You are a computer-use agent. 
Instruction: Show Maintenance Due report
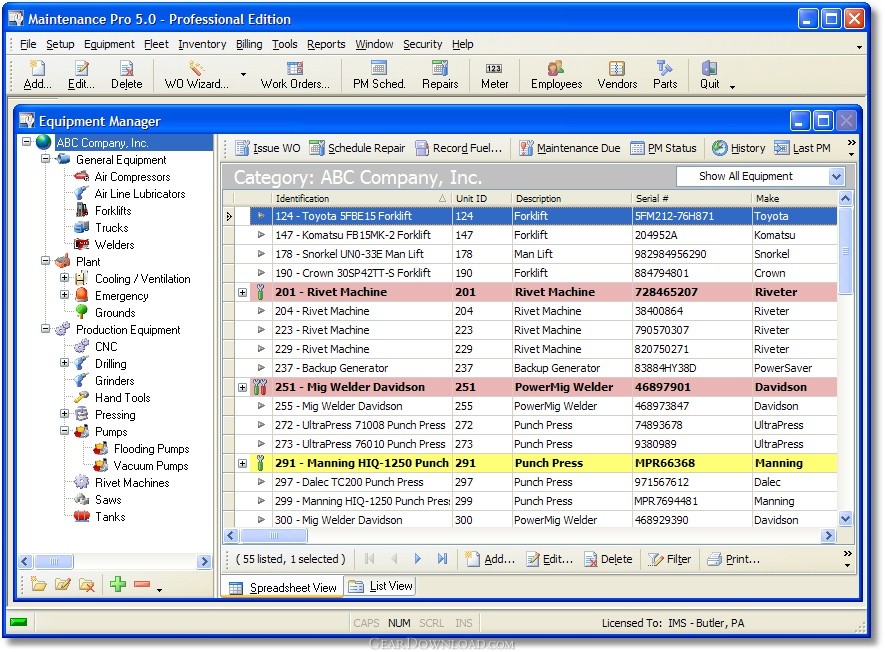(569, 148)
